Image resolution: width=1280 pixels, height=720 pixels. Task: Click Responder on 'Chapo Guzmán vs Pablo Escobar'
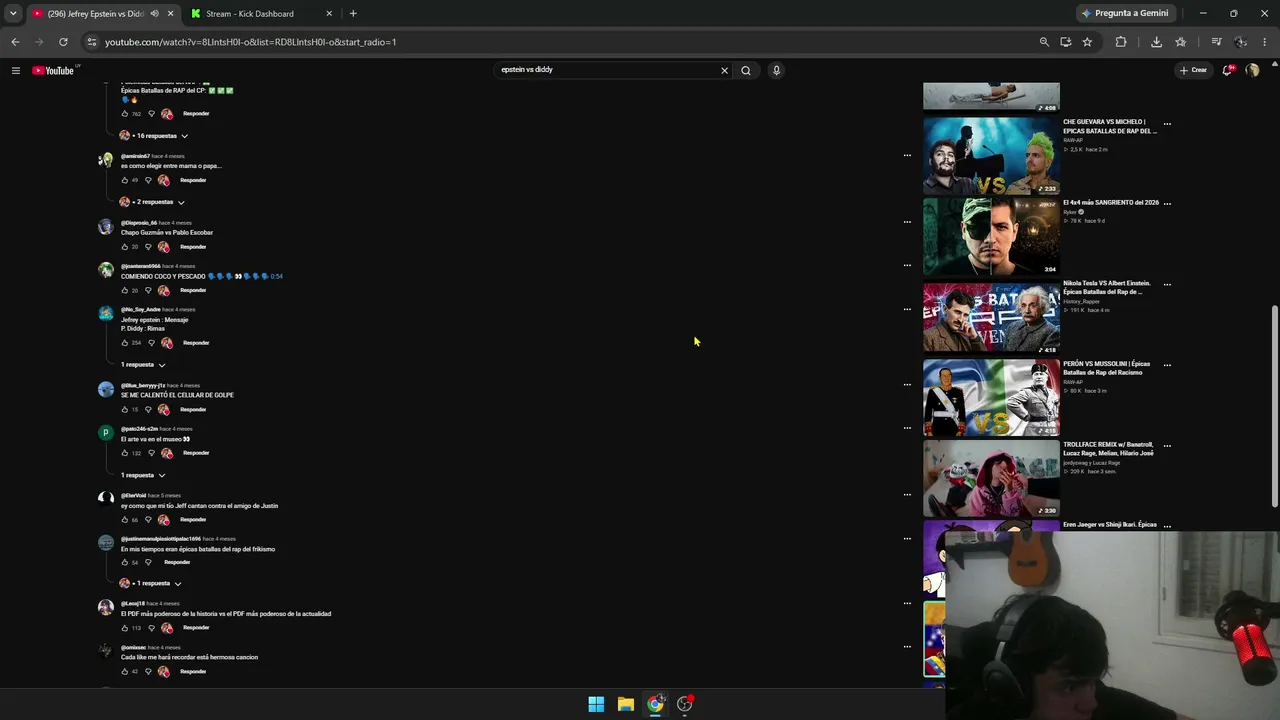coord(193,247)
